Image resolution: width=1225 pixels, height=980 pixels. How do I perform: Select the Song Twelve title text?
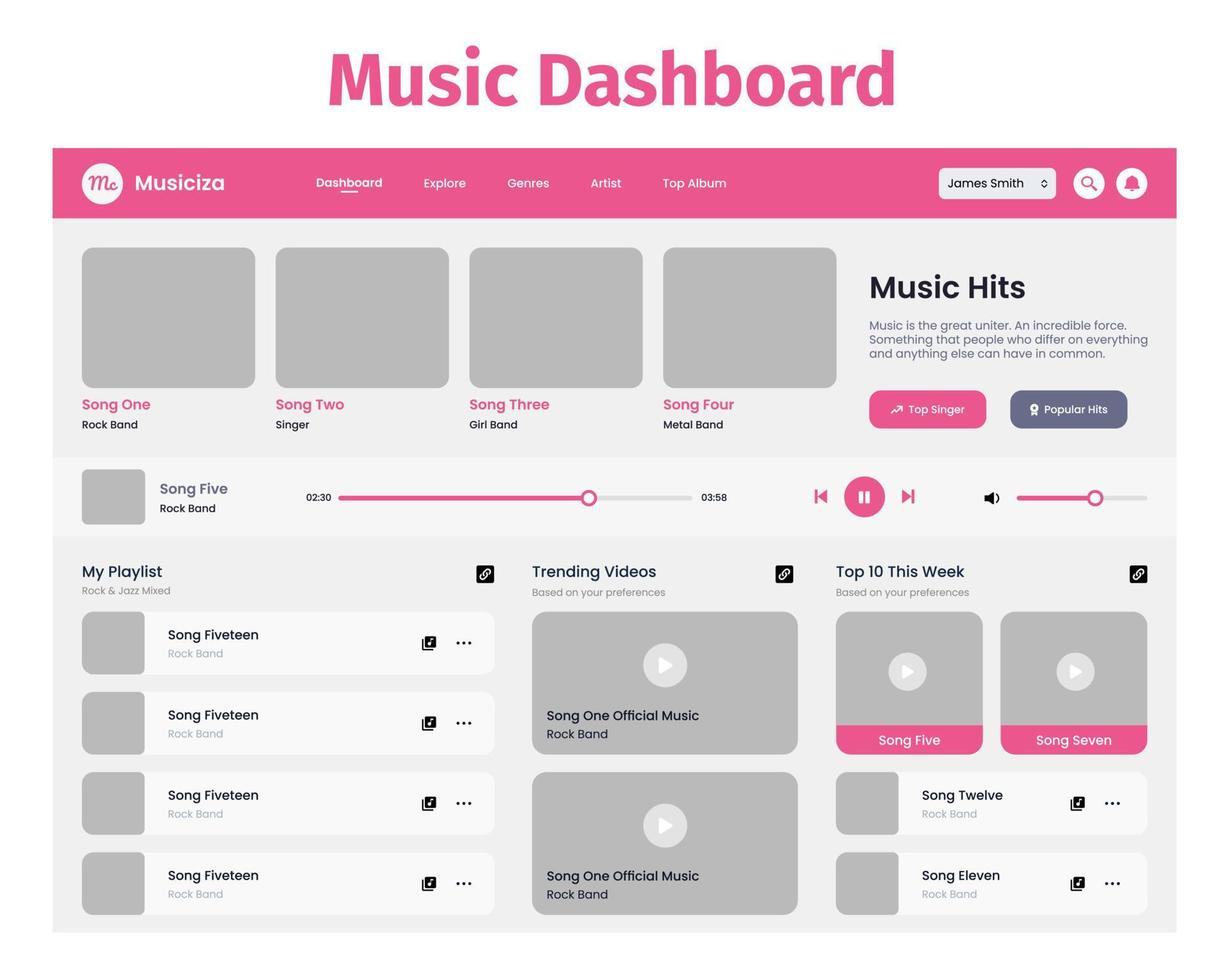[962, 796]
